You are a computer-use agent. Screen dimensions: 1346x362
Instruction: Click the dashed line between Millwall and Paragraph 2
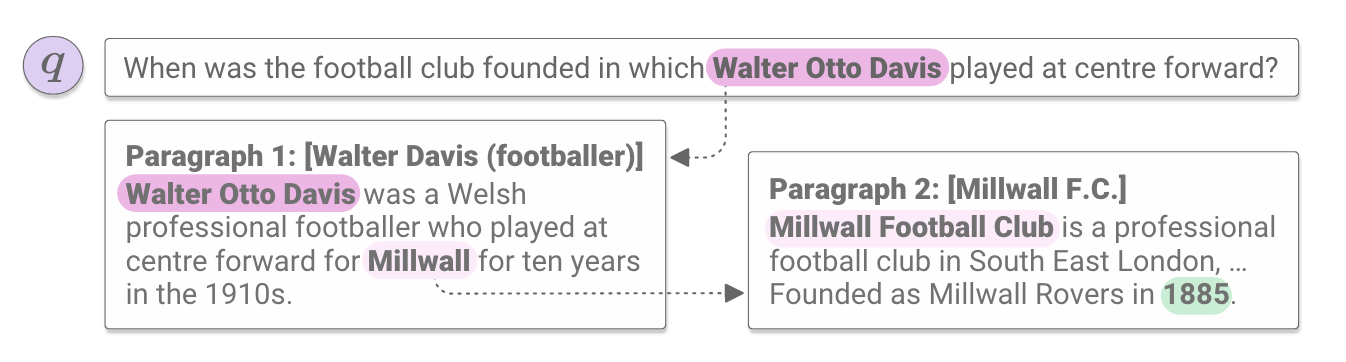point(580,291)
